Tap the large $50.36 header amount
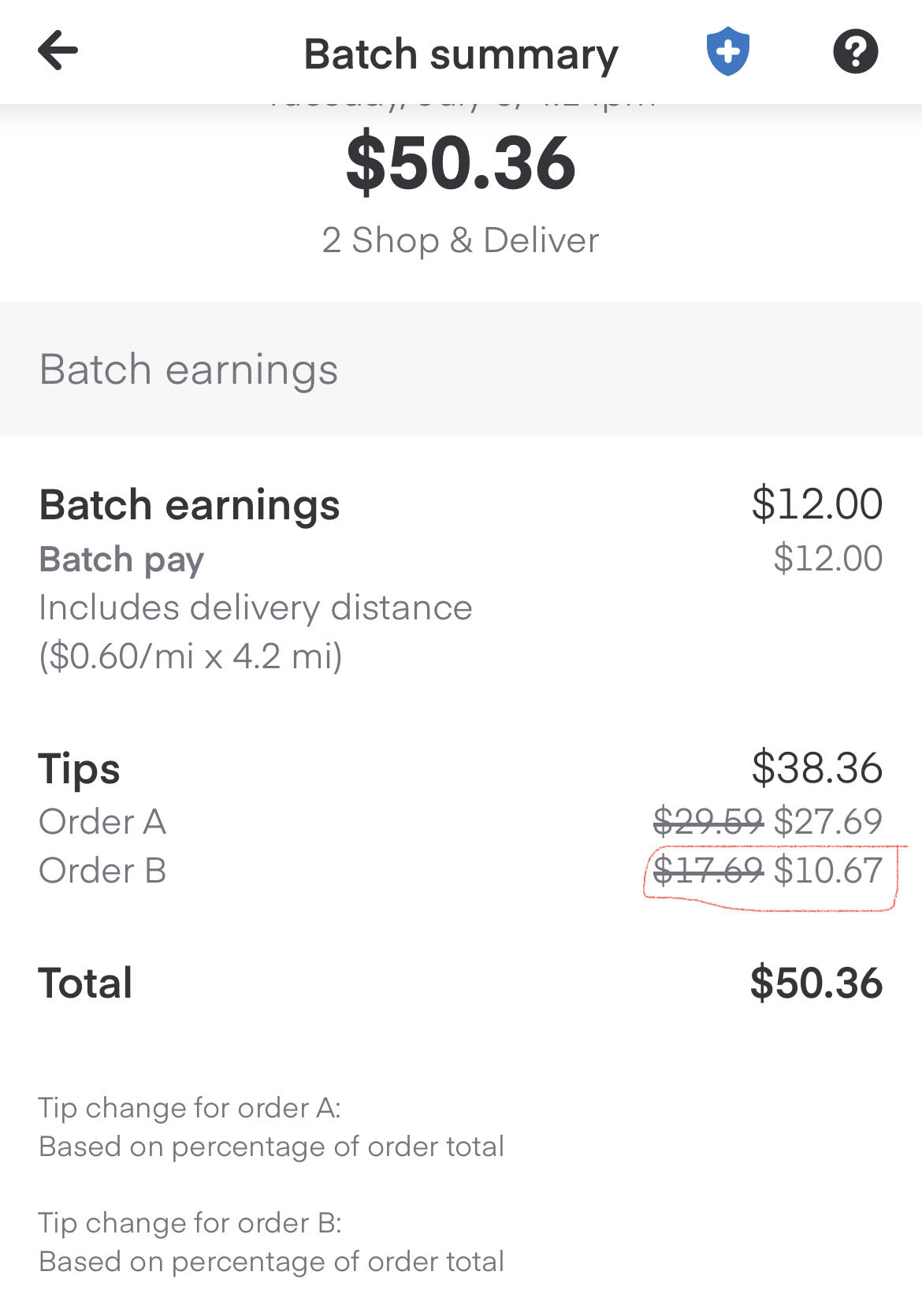 (x=461, y=163)
